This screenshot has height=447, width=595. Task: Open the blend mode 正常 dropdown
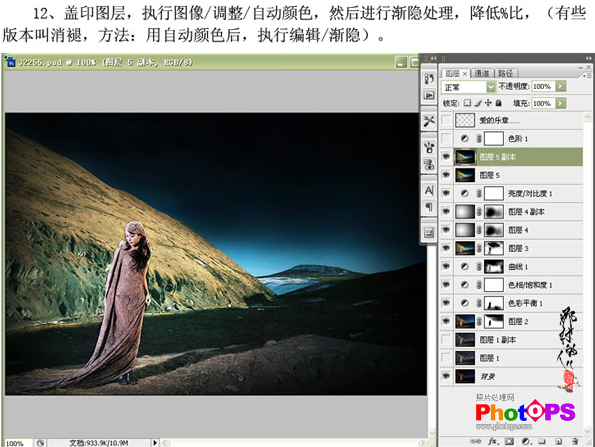click(469, 87)
